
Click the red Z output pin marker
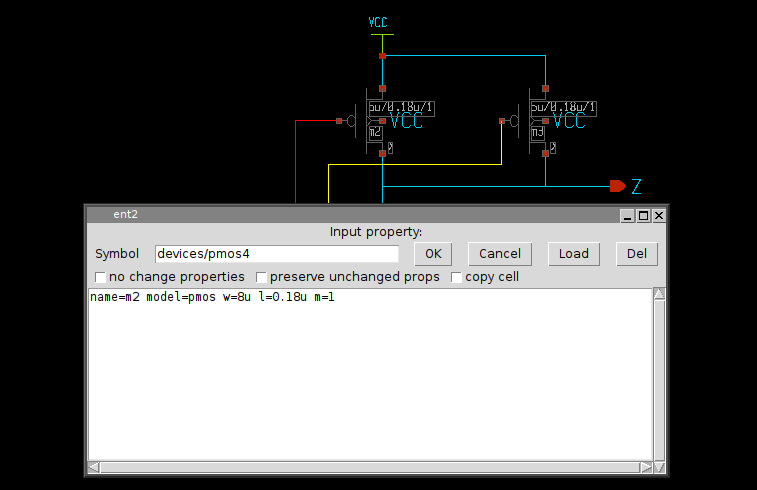point(617,186)
